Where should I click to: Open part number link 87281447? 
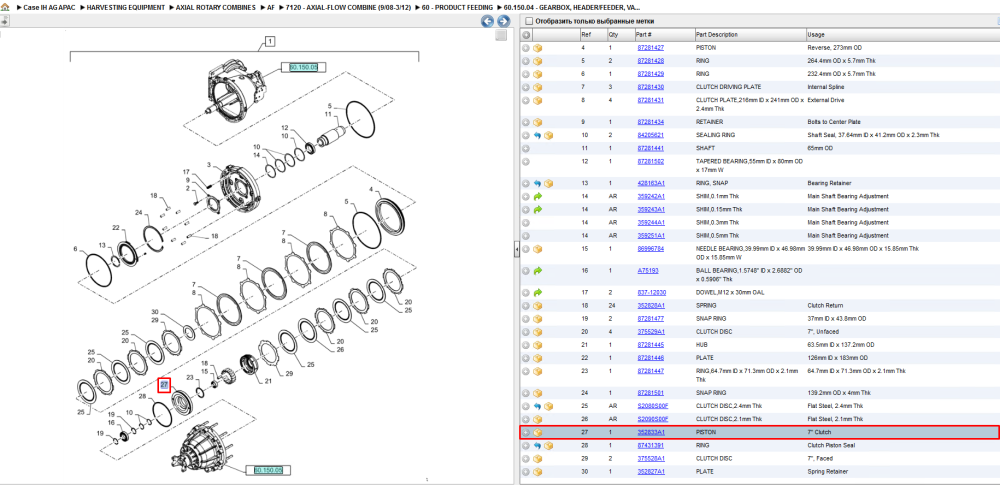(x=651, y=371)
